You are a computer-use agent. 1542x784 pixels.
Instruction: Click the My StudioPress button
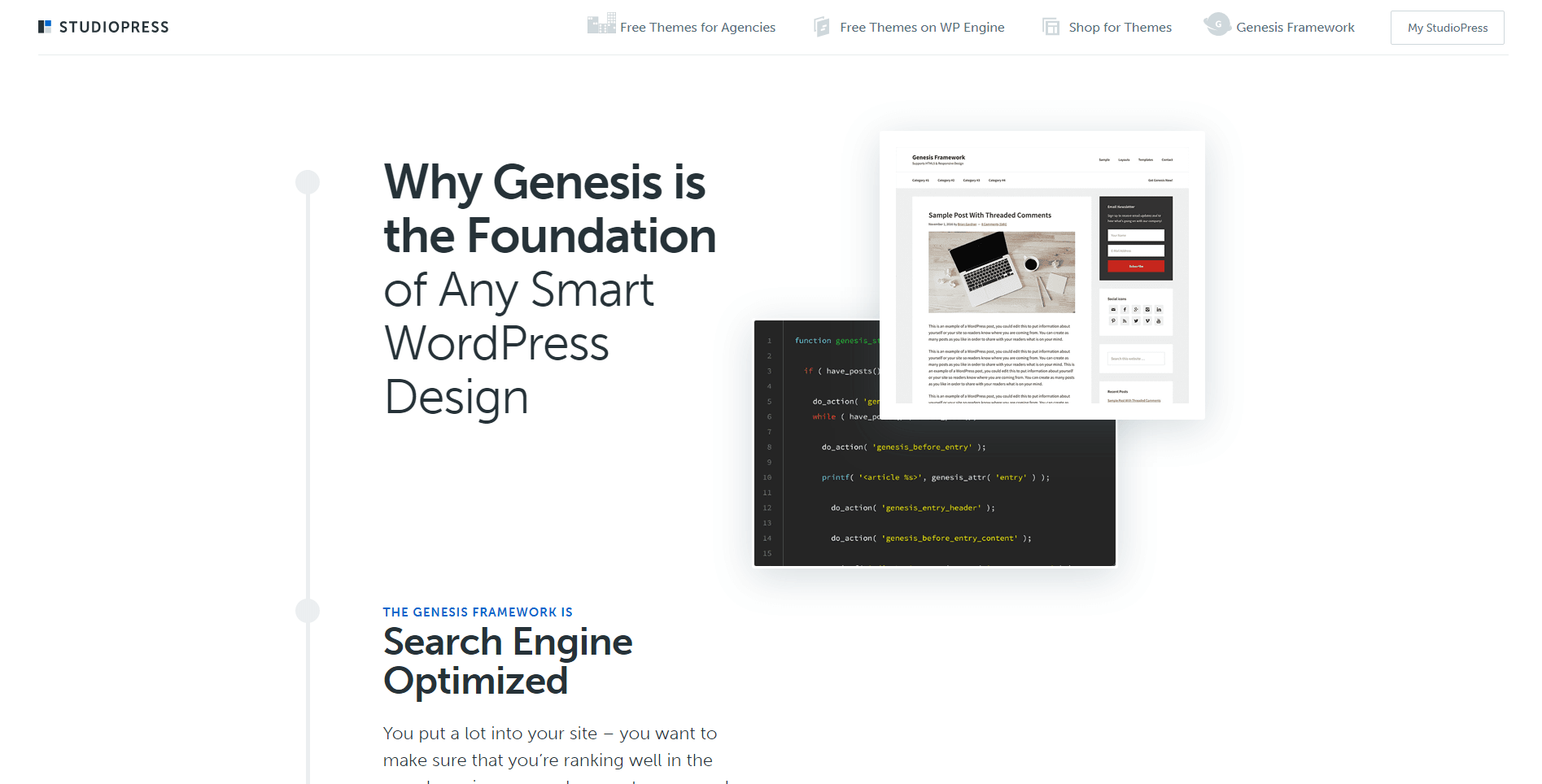[1448, 28]
